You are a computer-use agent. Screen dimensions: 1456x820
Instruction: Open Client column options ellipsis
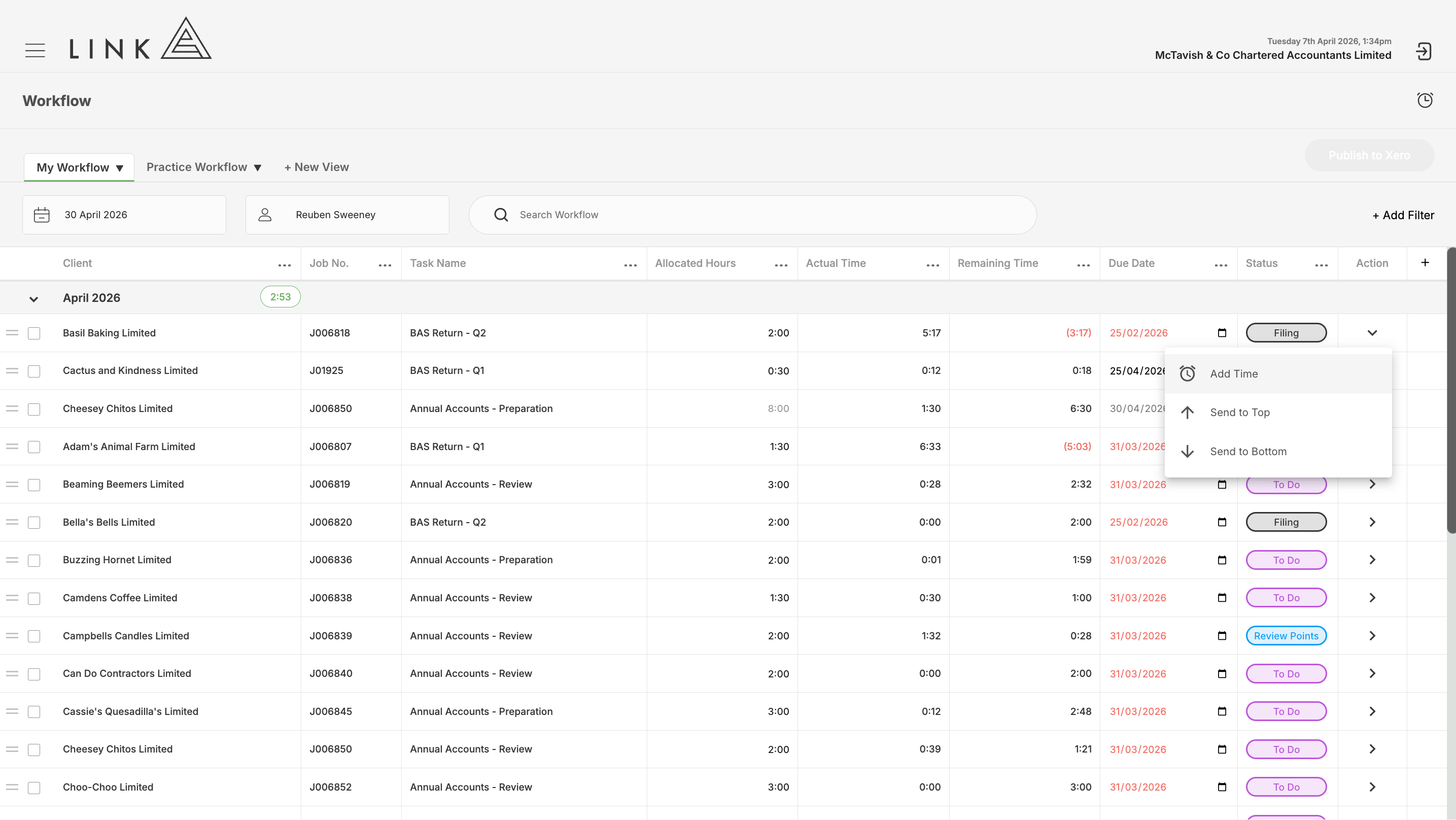(x=284, y=265)
